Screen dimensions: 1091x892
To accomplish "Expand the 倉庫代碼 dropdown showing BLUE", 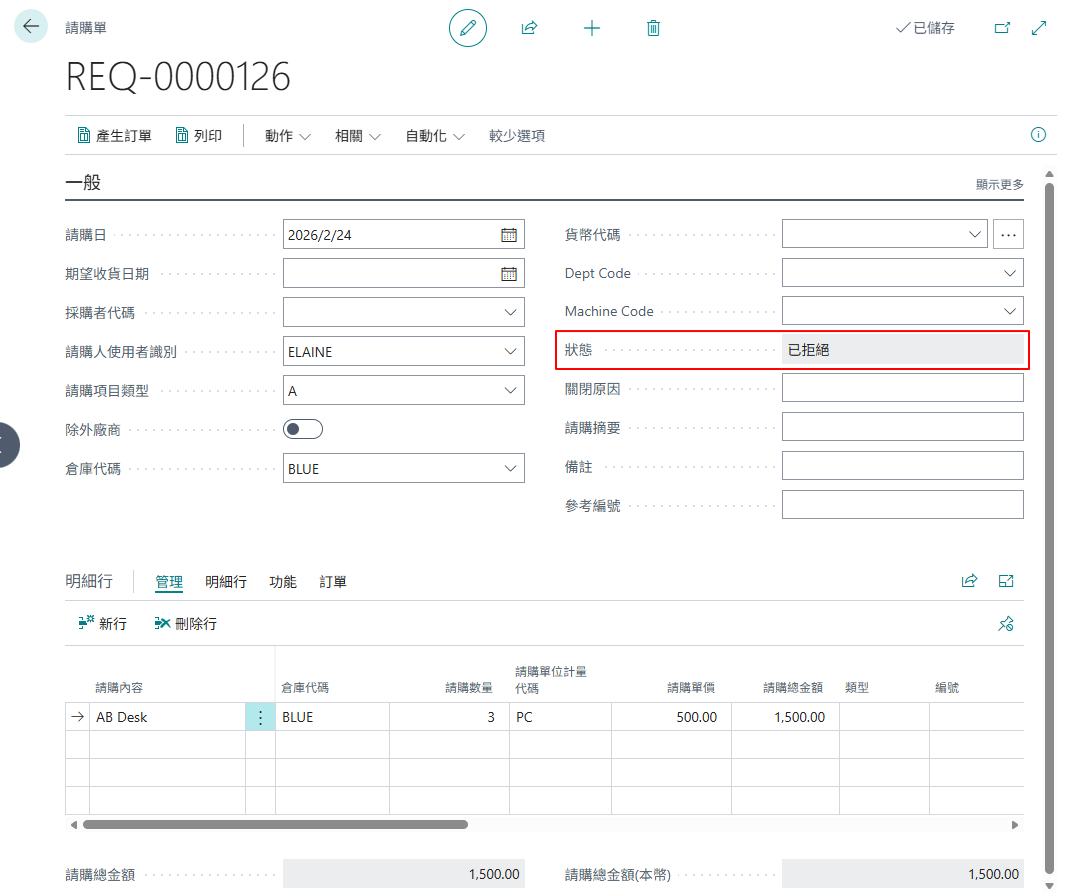I will pos(510,469).
